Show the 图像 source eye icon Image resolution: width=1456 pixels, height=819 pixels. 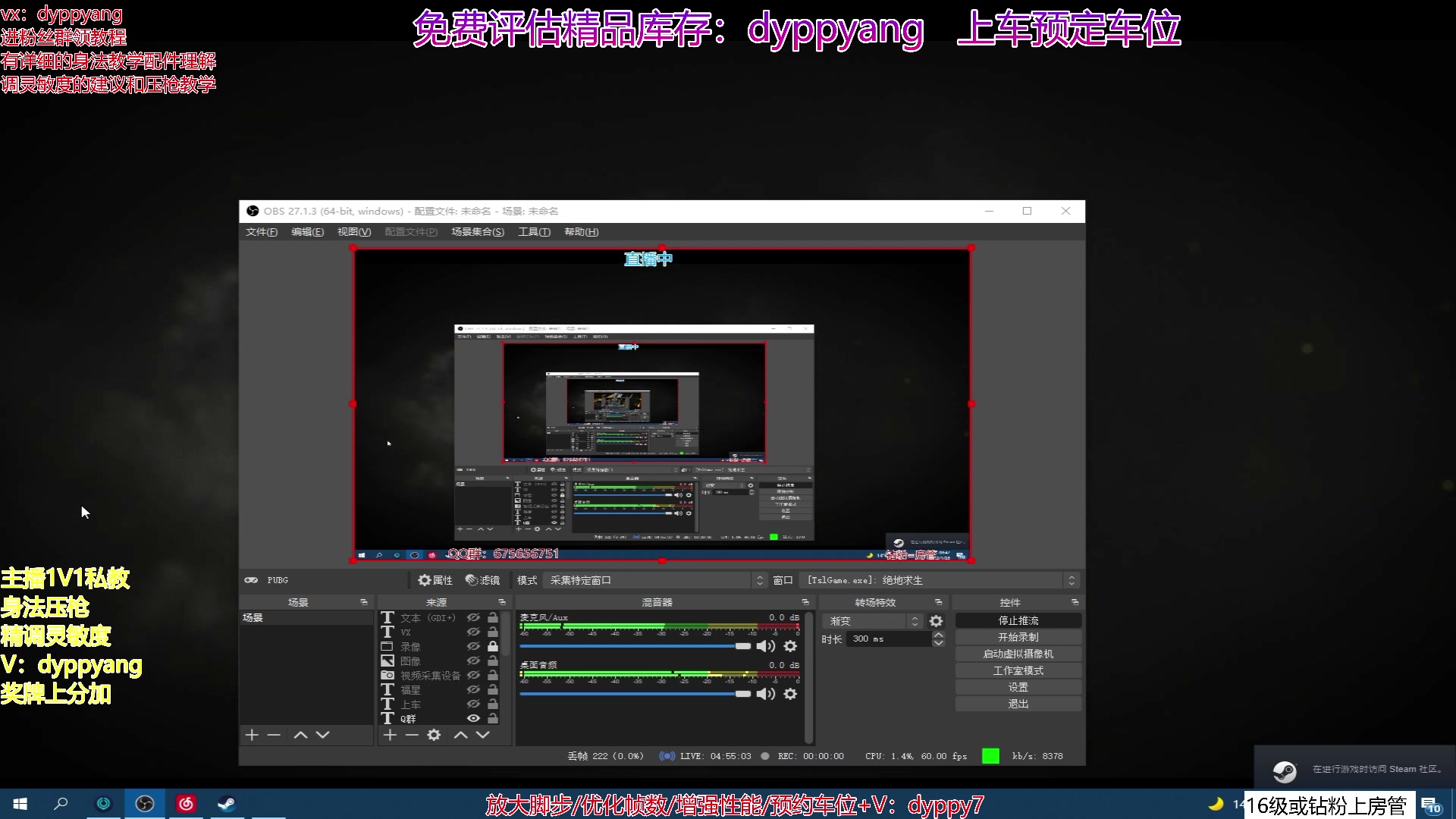(473, 661)
